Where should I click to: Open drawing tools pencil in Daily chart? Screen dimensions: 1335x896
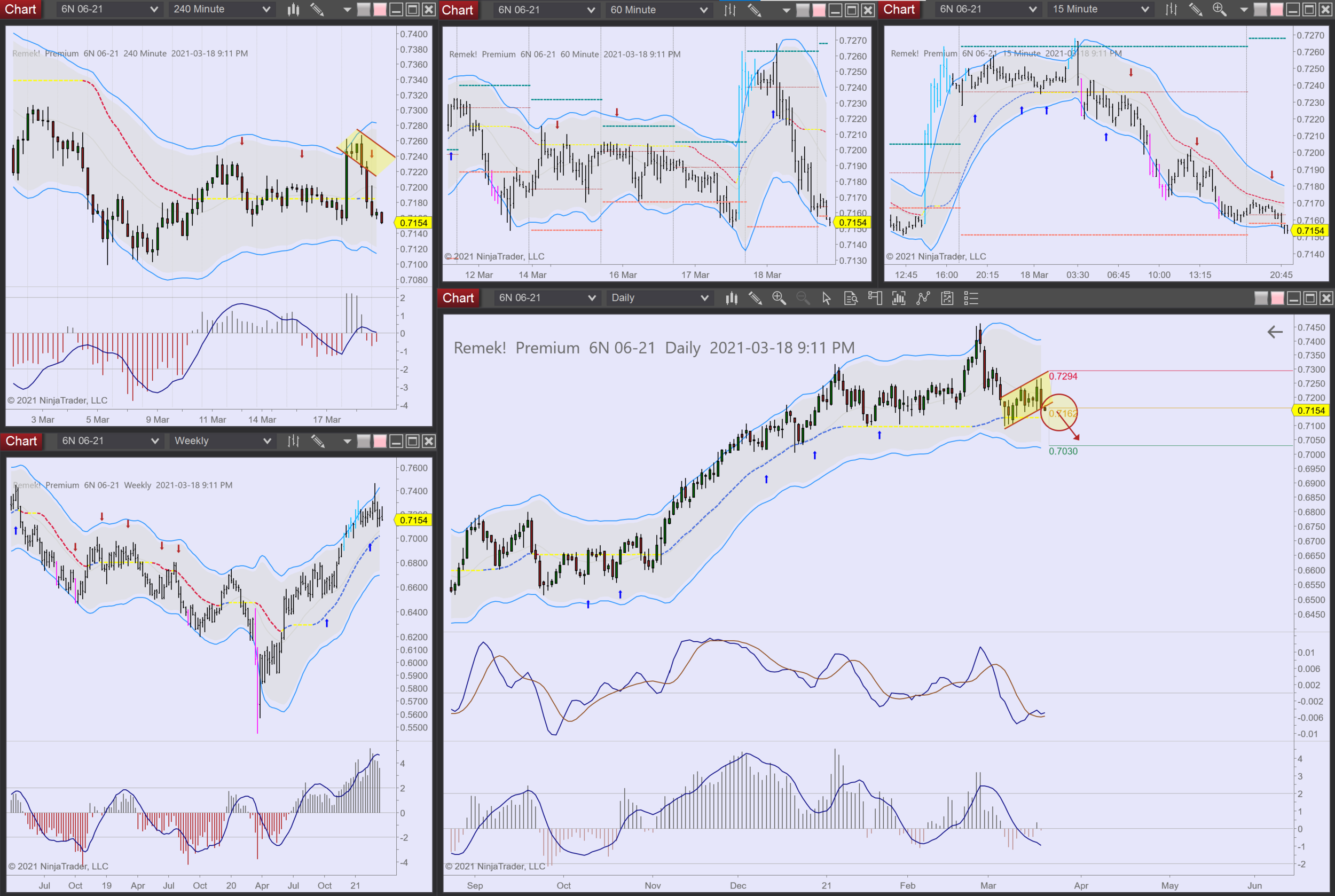coord(755,298)
